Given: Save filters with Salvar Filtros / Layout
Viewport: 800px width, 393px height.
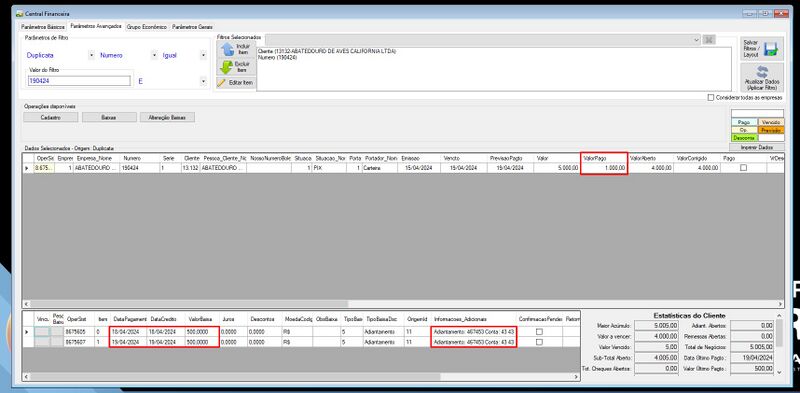Looking at the screenshot, I should [762, 48].
